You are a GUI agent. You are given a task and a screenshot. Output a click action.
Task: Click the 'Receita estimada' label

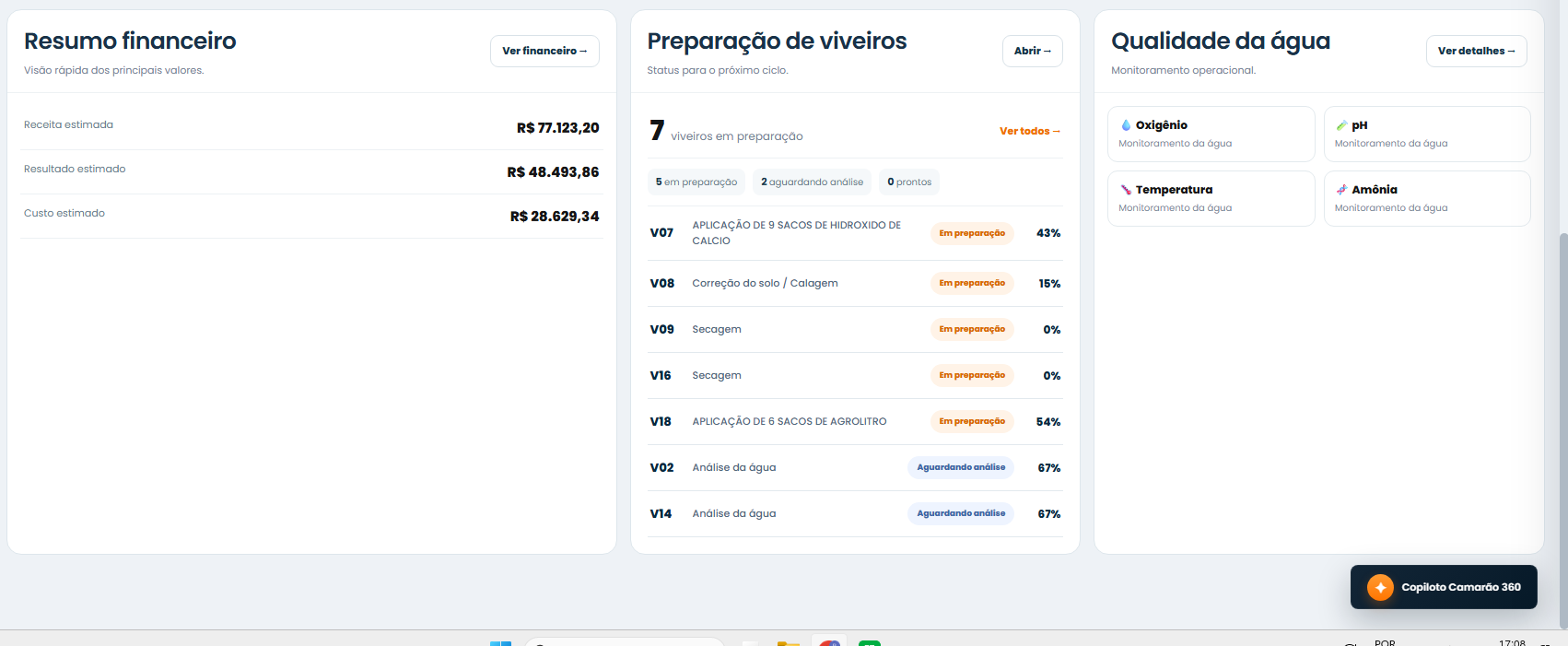(68, 124)
